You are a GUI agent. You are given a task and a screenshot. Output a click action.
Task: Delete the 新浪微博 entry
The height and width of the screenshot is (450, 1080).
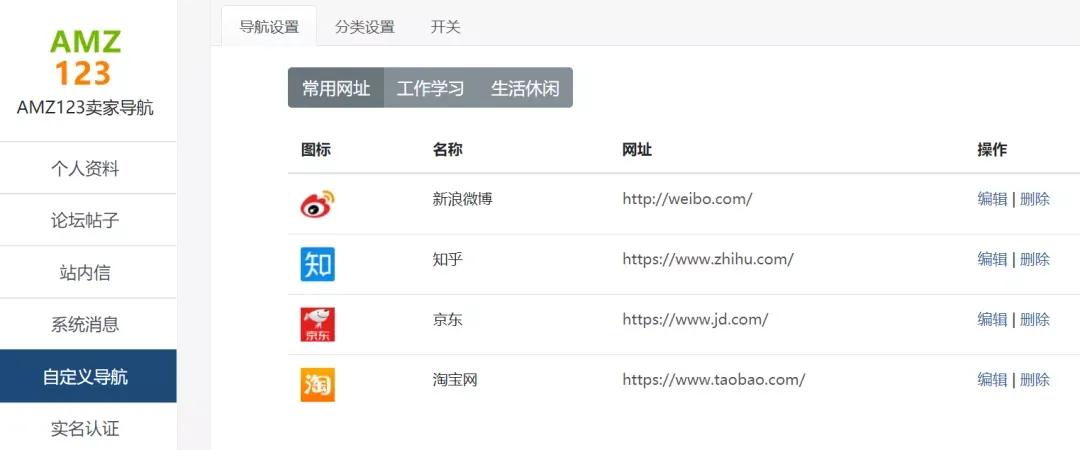pos(1035,199)
